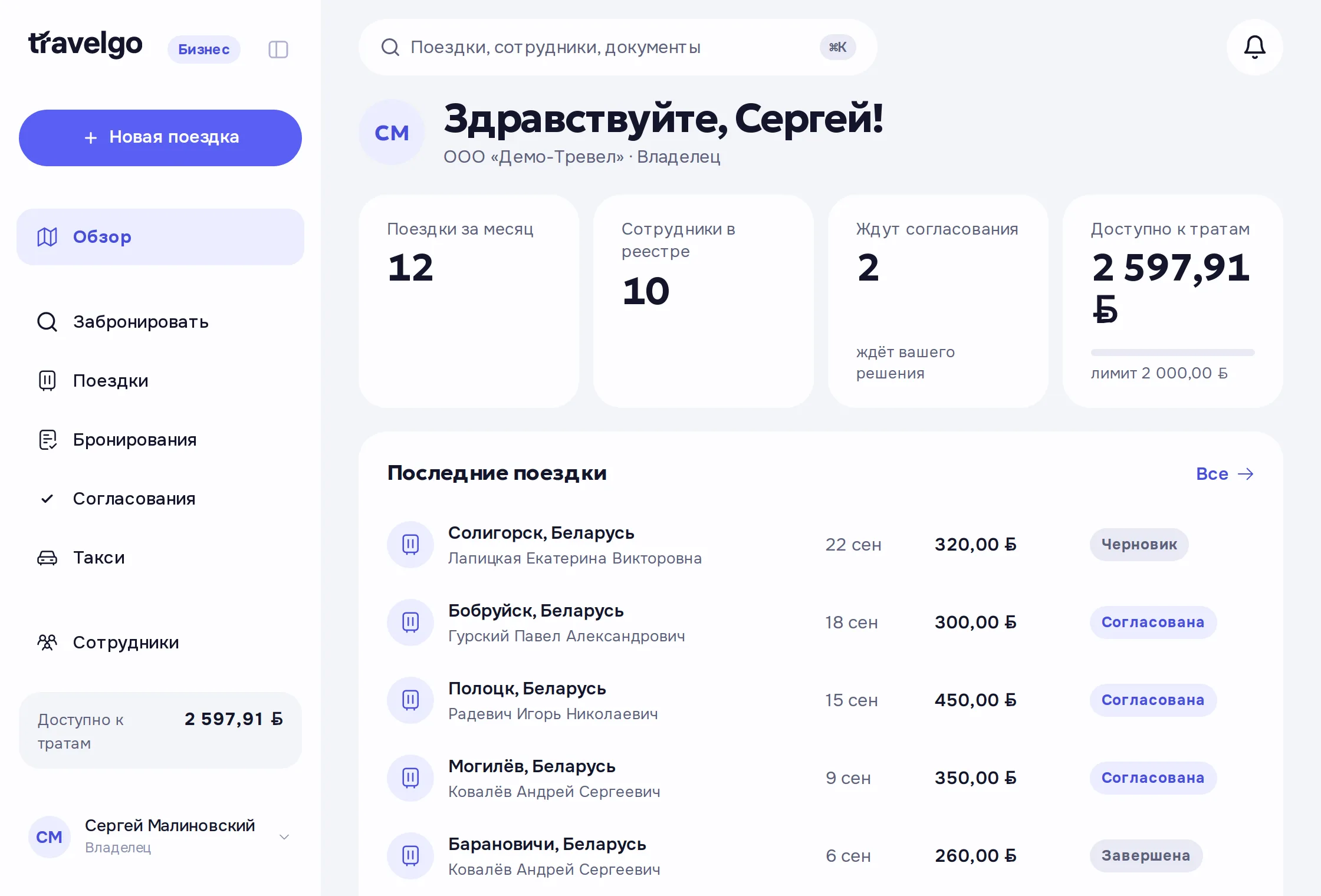
Task: Click the ⌘K shortcut badge
Action: pyautogui.click(x=837, y=47)
